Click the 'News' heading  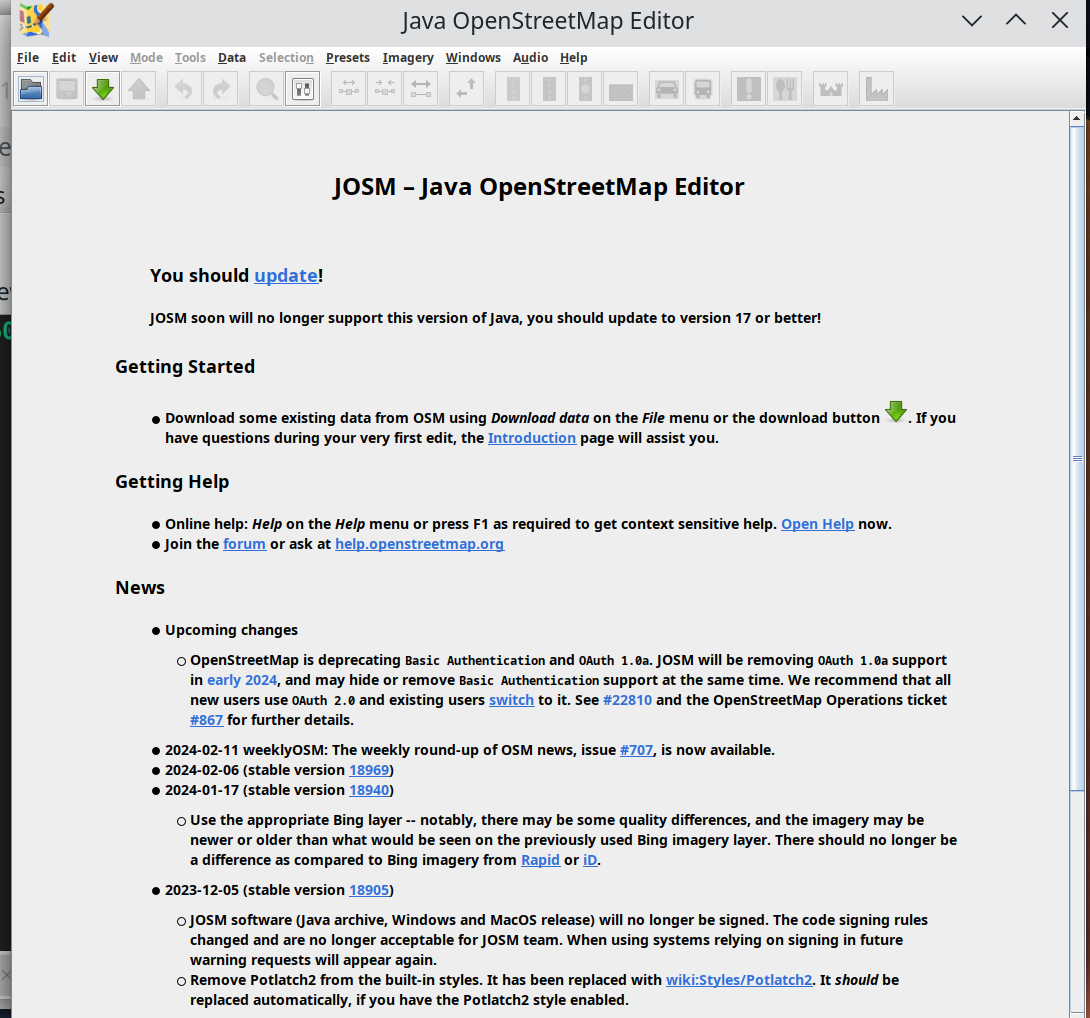140,588
